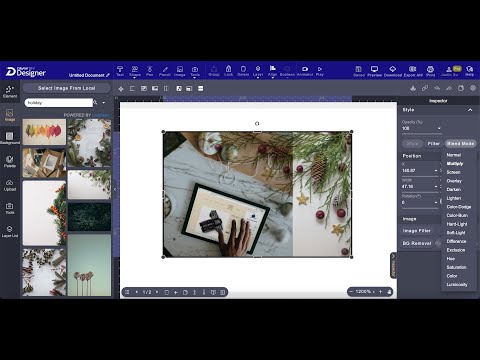
Task: Click the Animation icon
Action: (305, 71)
